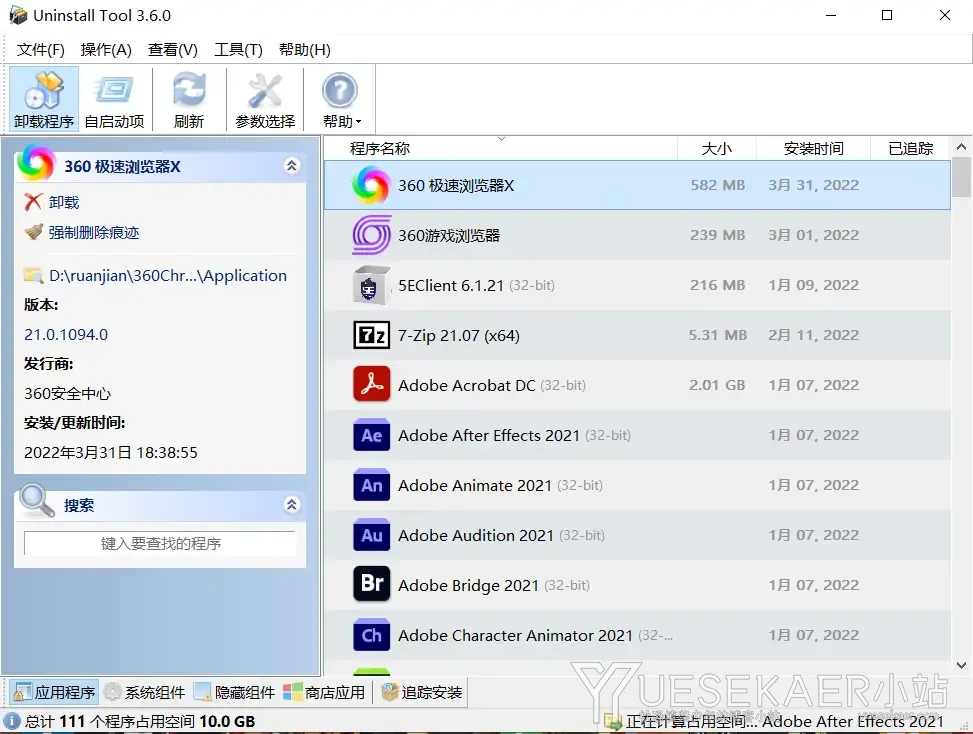Screen dimensions: 973x734
Task: Select the Adobe Bridge 2021 entry
Action: point(637,585)
